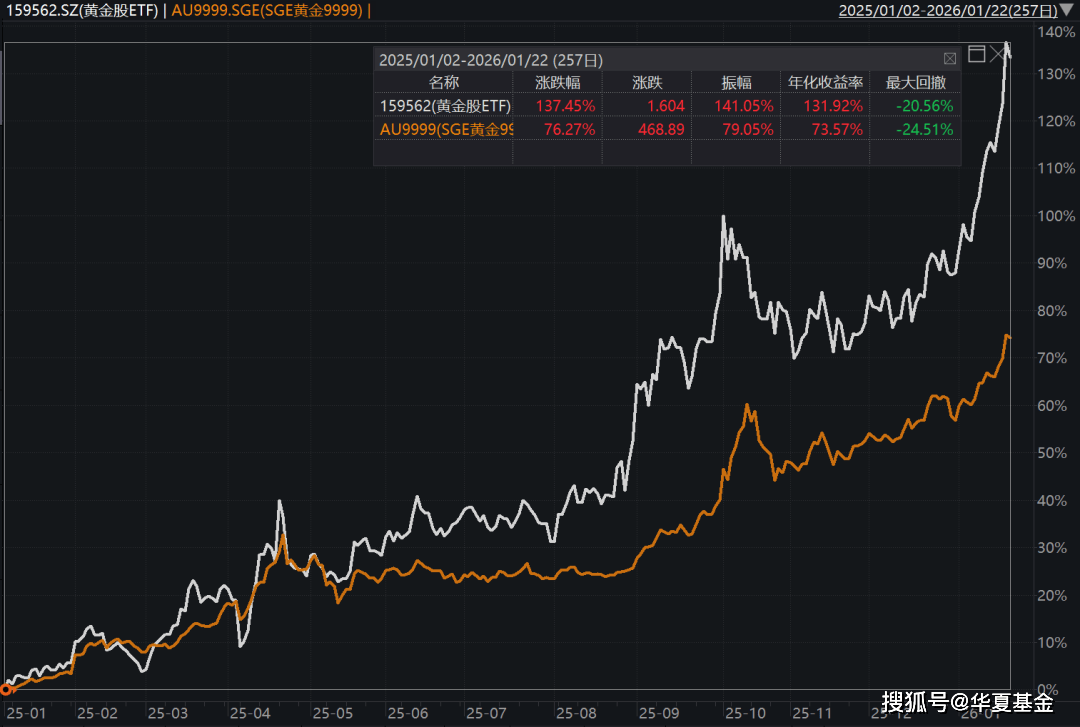
Task: Select the 159562(黄金股ETF) table row
Action: tap(445, 106)
